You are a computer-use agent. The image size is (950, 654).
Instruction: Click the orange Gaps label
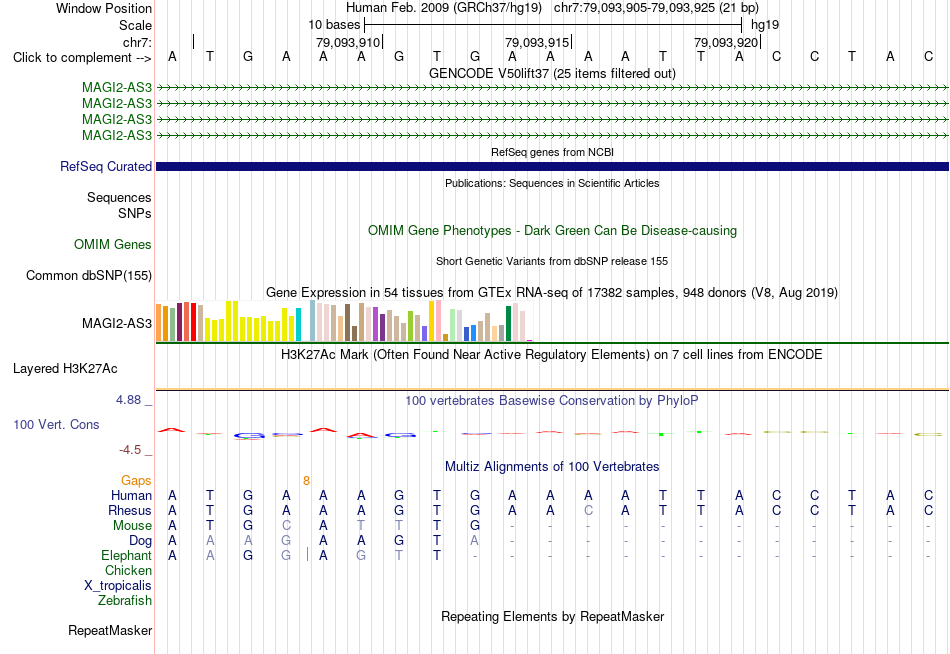[x=136, y=481]
